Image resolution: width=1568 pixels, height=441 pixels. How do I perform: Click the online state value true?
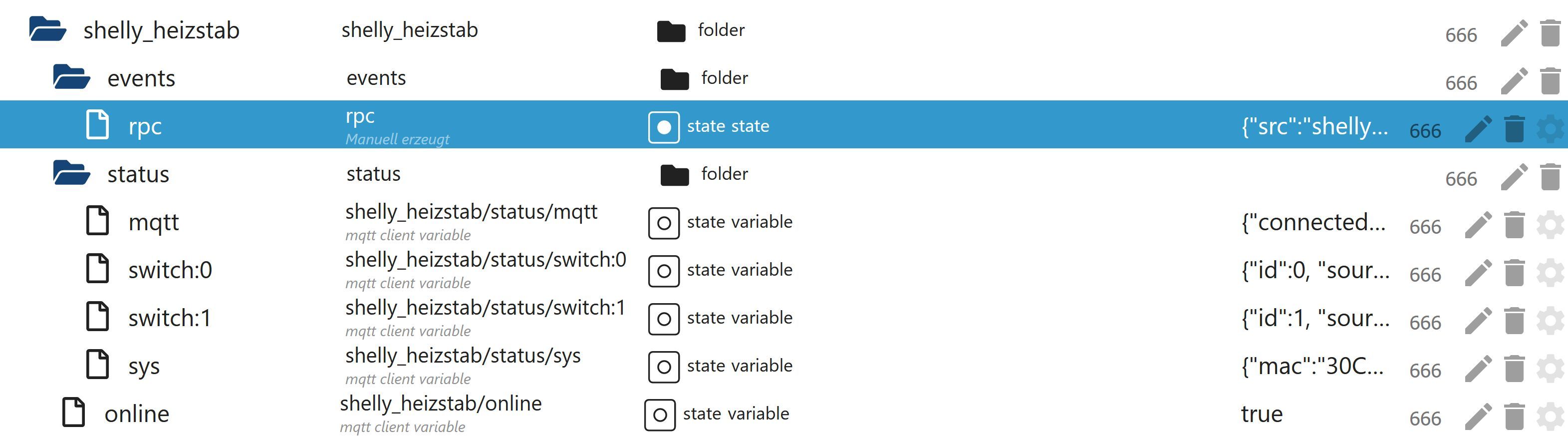pyautogui.click(x=1261, y=414)
